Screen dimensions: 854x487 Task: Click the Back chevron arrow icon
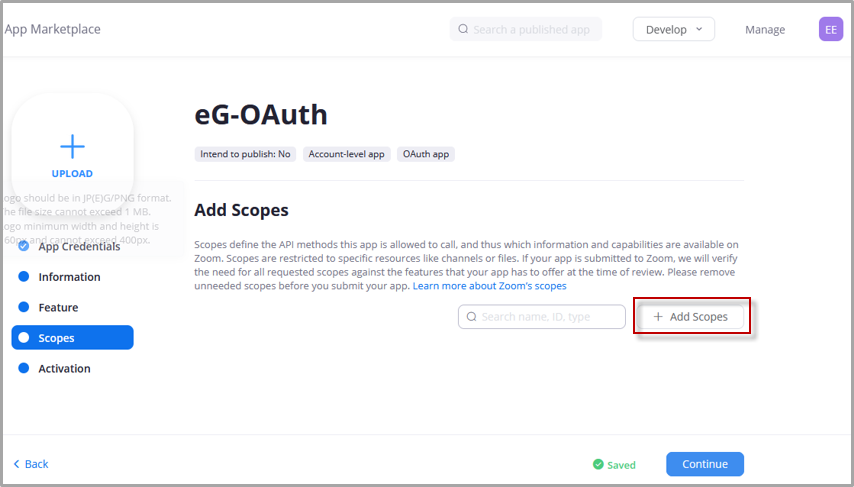pos(16,464)
